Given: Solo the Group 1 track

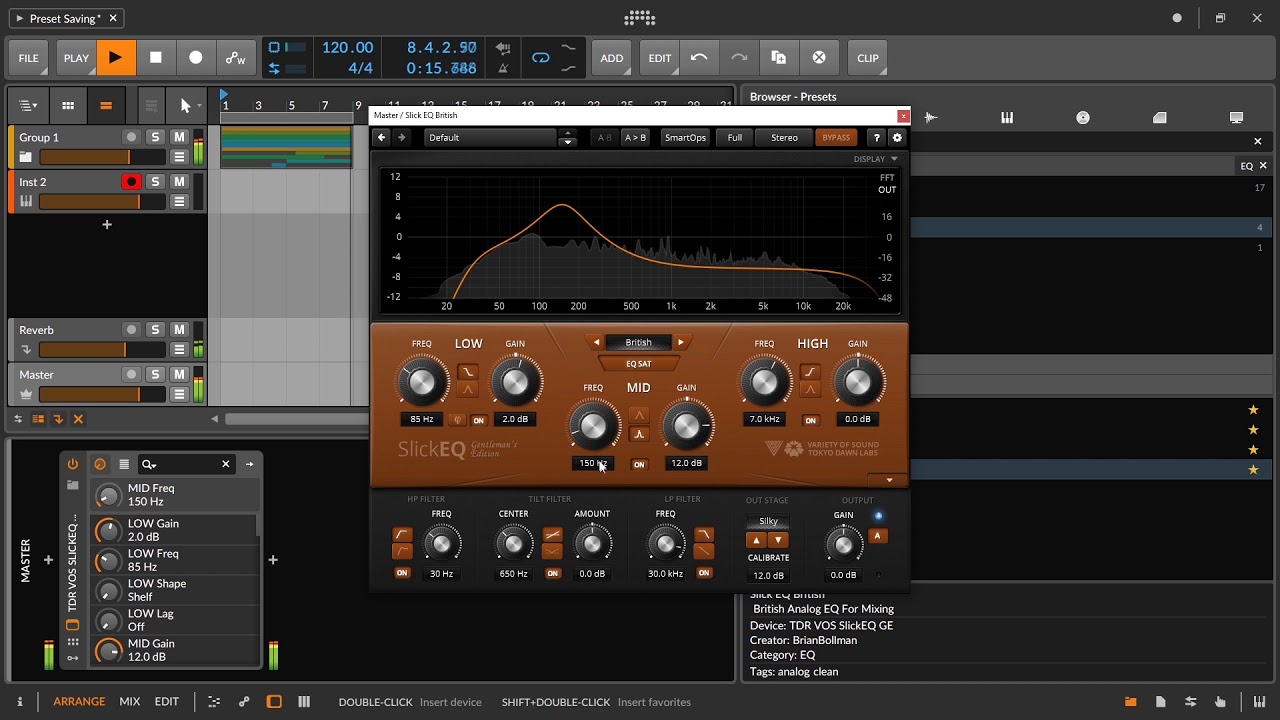Looking at the screenshot, I should point(155,137).
